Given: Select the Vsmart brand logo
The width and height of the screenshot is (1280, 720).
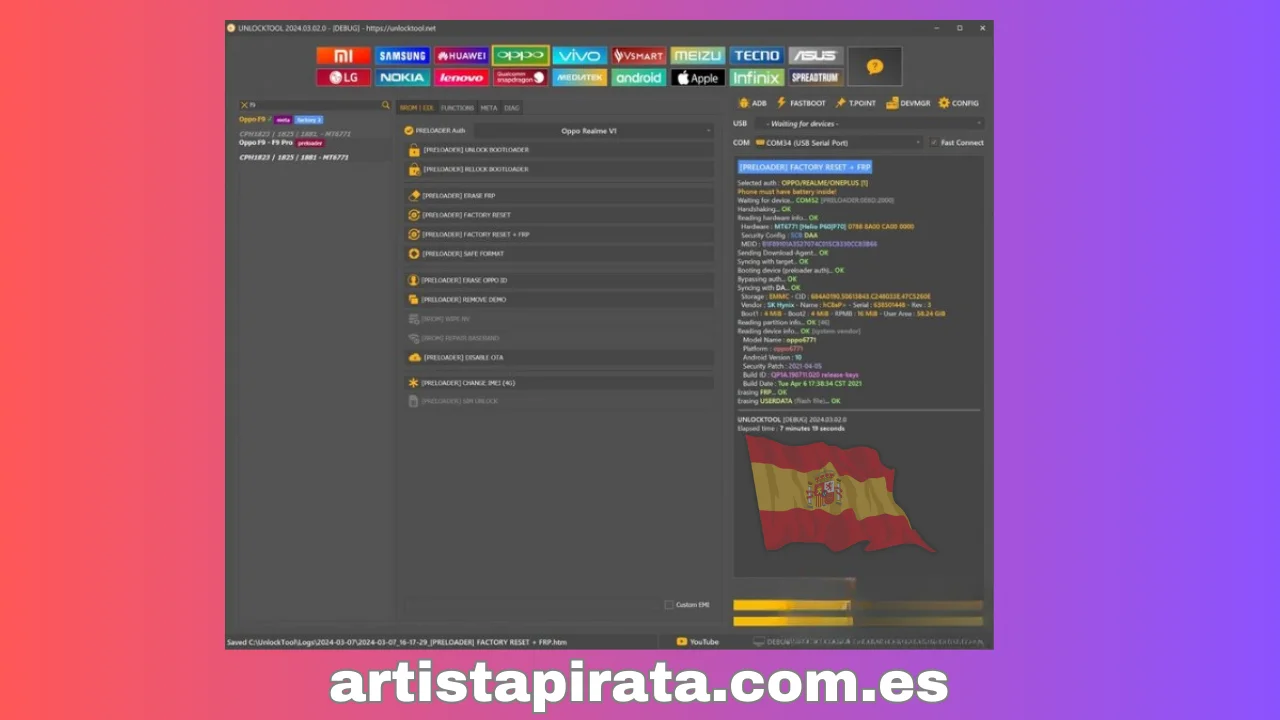Looking at the screenshot, I should 638,56.
